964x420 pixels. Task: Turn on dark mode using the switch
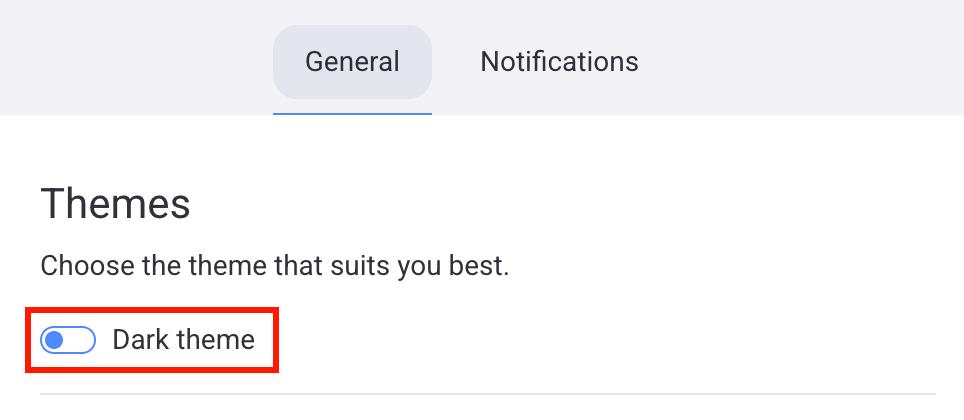coord(68,341)
